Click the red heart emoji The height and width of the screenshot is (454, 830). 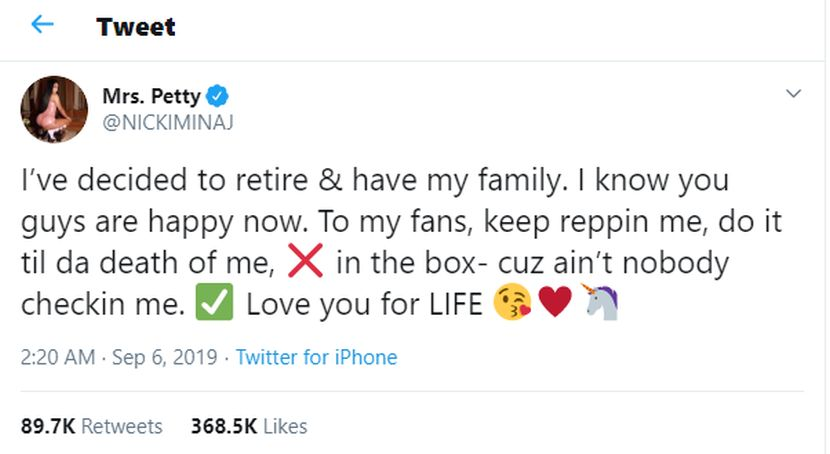[x=556, y=304]
